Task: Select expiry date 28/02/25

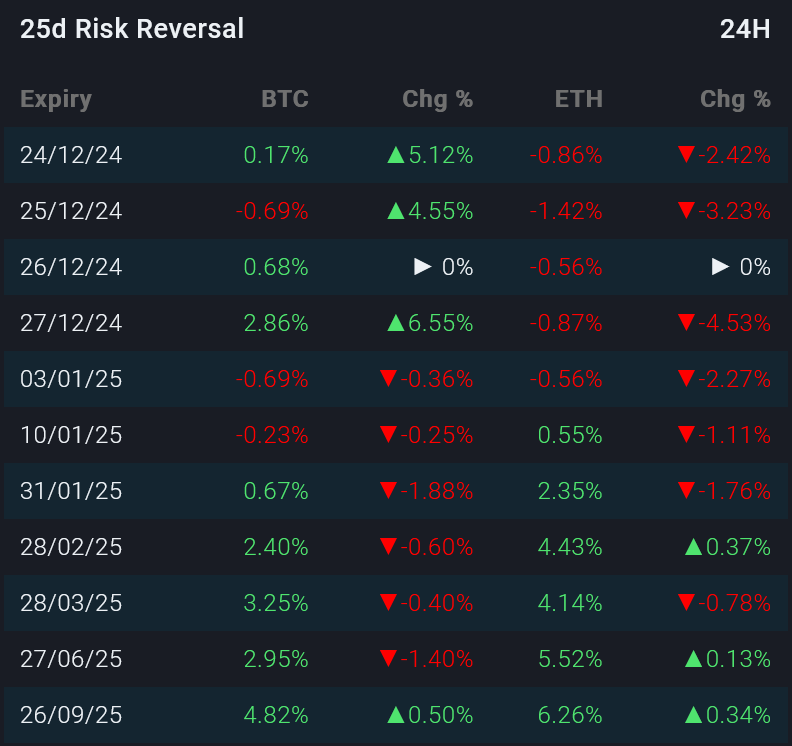Action: pos(71,548)
